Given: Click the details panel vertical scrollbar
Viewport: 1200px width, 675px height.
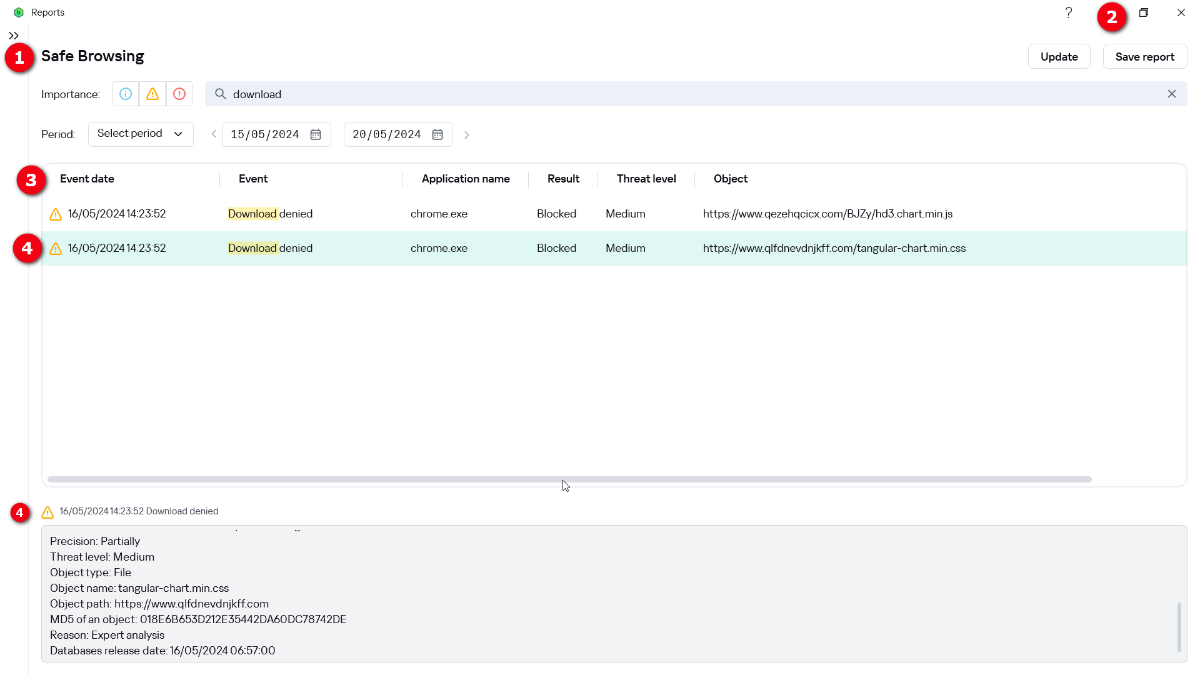Looking at the screenshot, I should [1179, 626].
